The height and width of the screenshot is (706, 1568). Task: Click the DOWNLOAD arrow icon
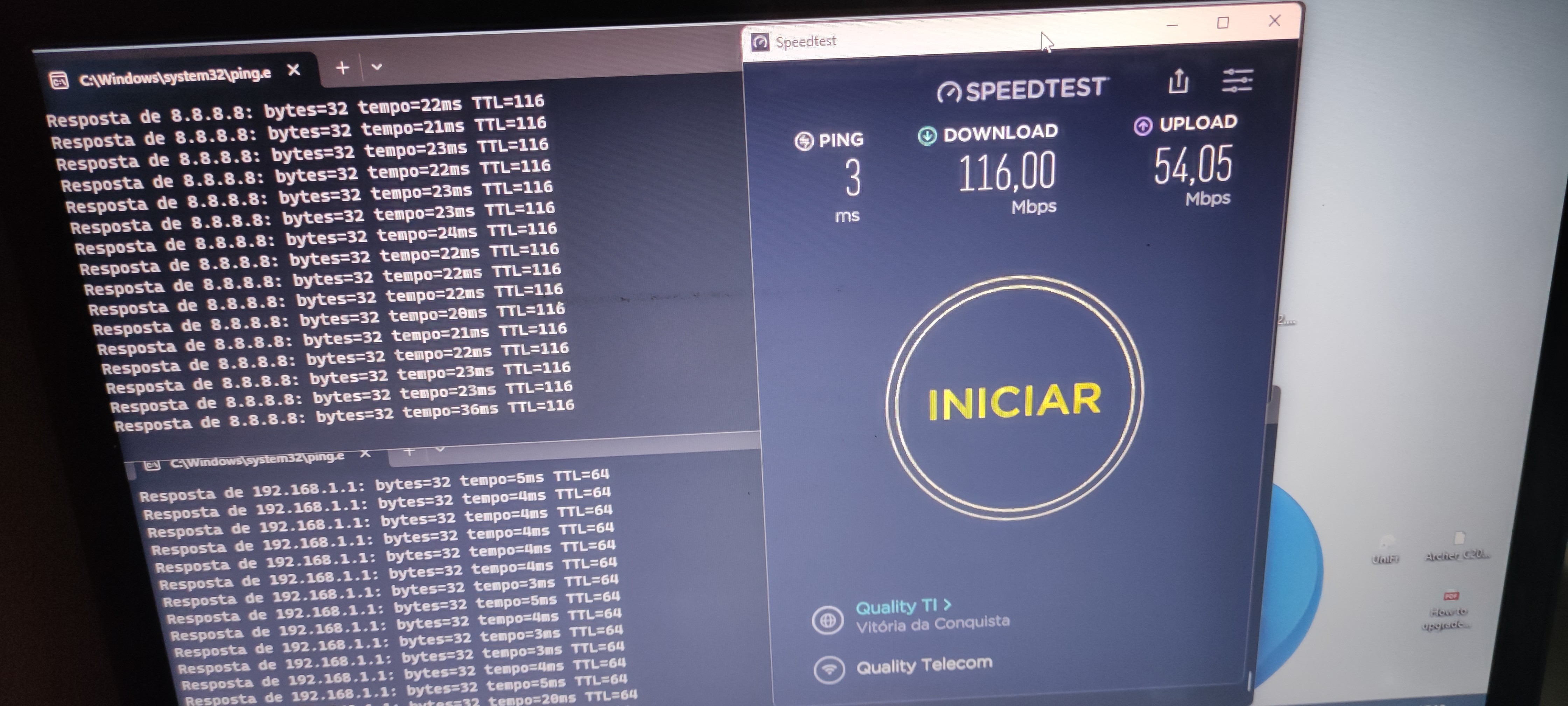click(927, 135)
